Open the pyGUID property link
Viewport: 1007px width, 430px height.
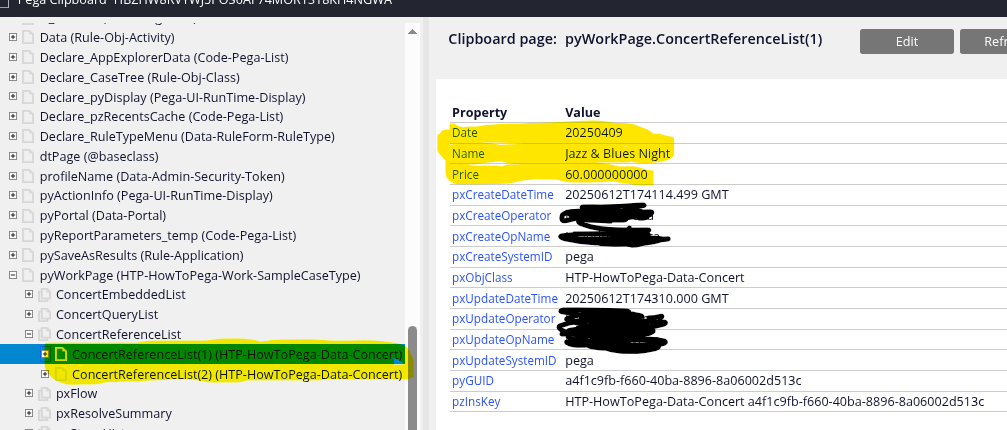coord(473,381)
